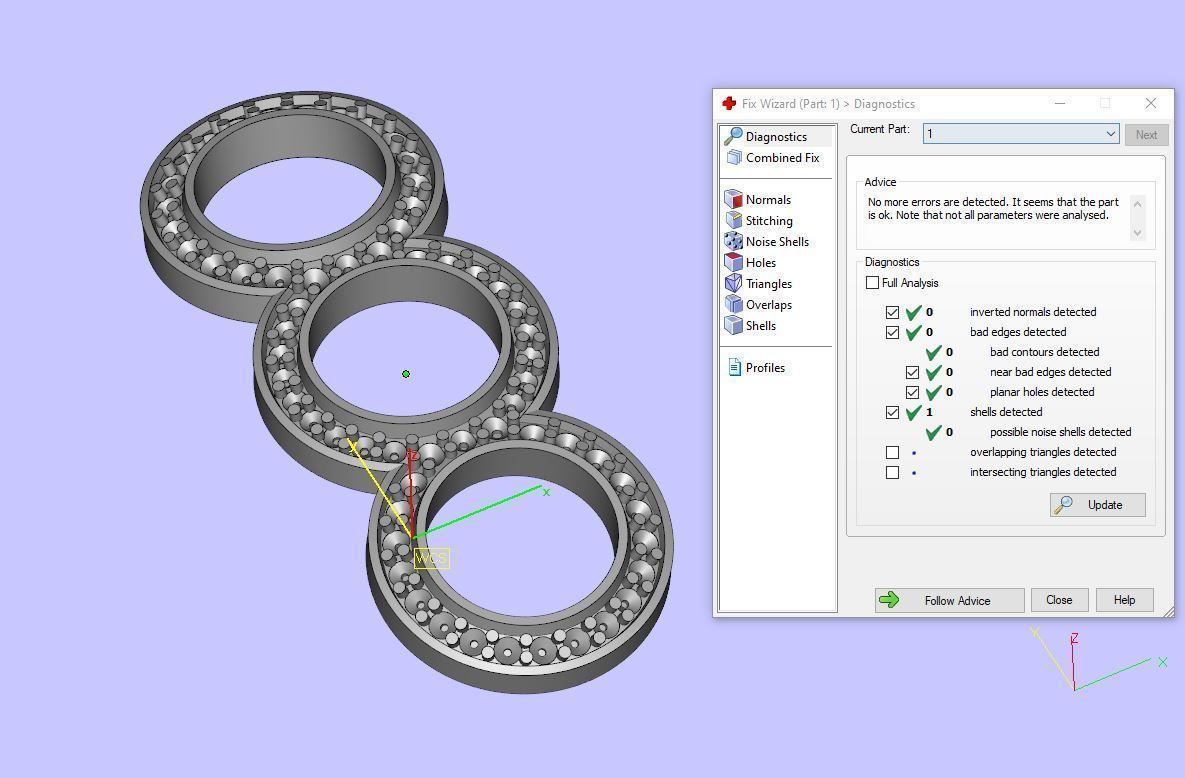Image resolution: width=1185 pixels, height=778 pixels.
Task: Minimize the Fix Wizard dialog
Action: (1060, 104)
